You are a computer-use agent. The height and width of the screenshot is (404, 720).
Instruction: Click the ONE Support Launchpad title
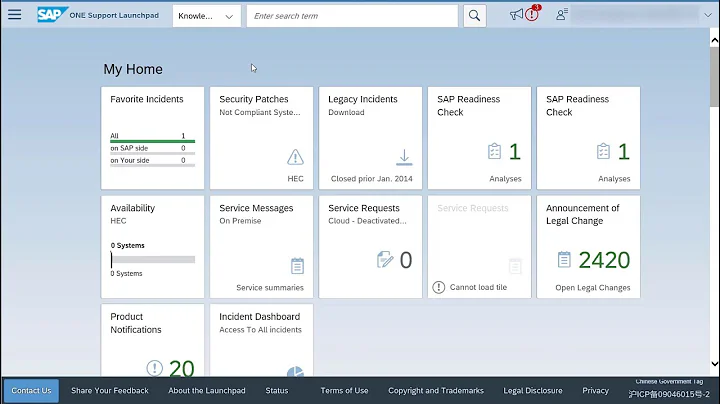114,15
